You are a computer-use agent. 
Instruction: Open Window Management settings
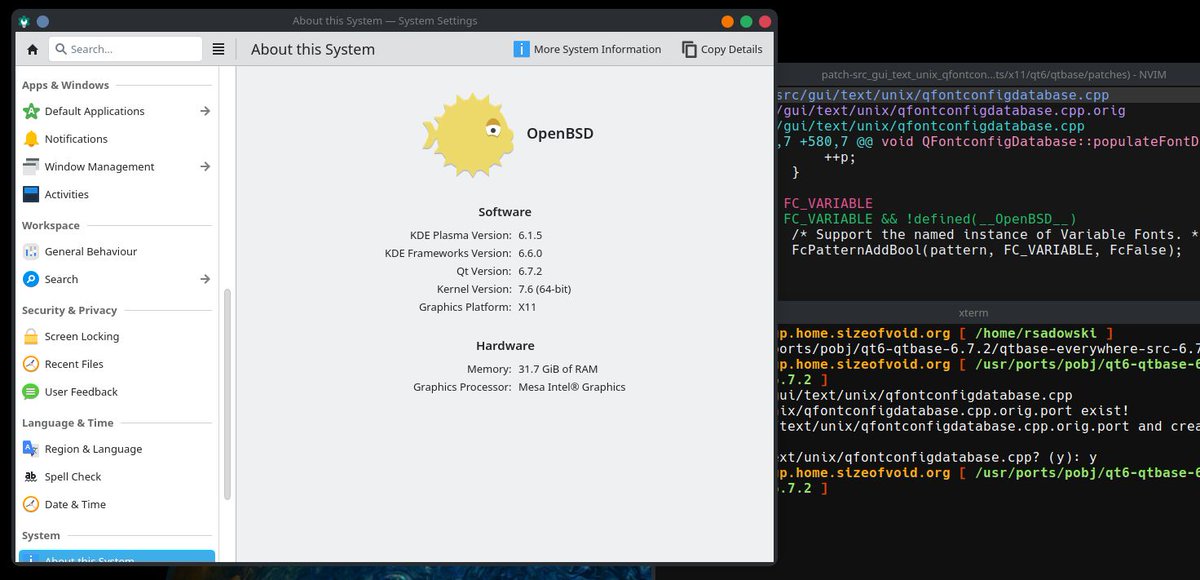117,167
